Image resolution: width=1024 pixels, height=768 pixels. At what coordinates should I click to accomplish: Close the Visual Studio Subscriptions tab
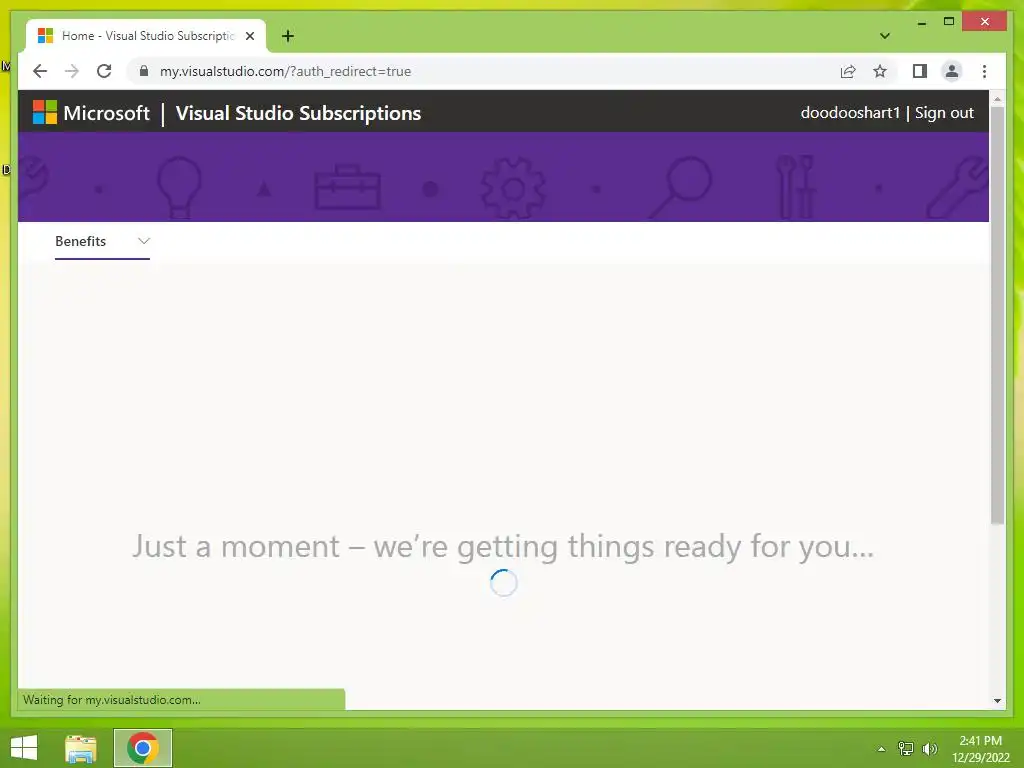point(249,36)
